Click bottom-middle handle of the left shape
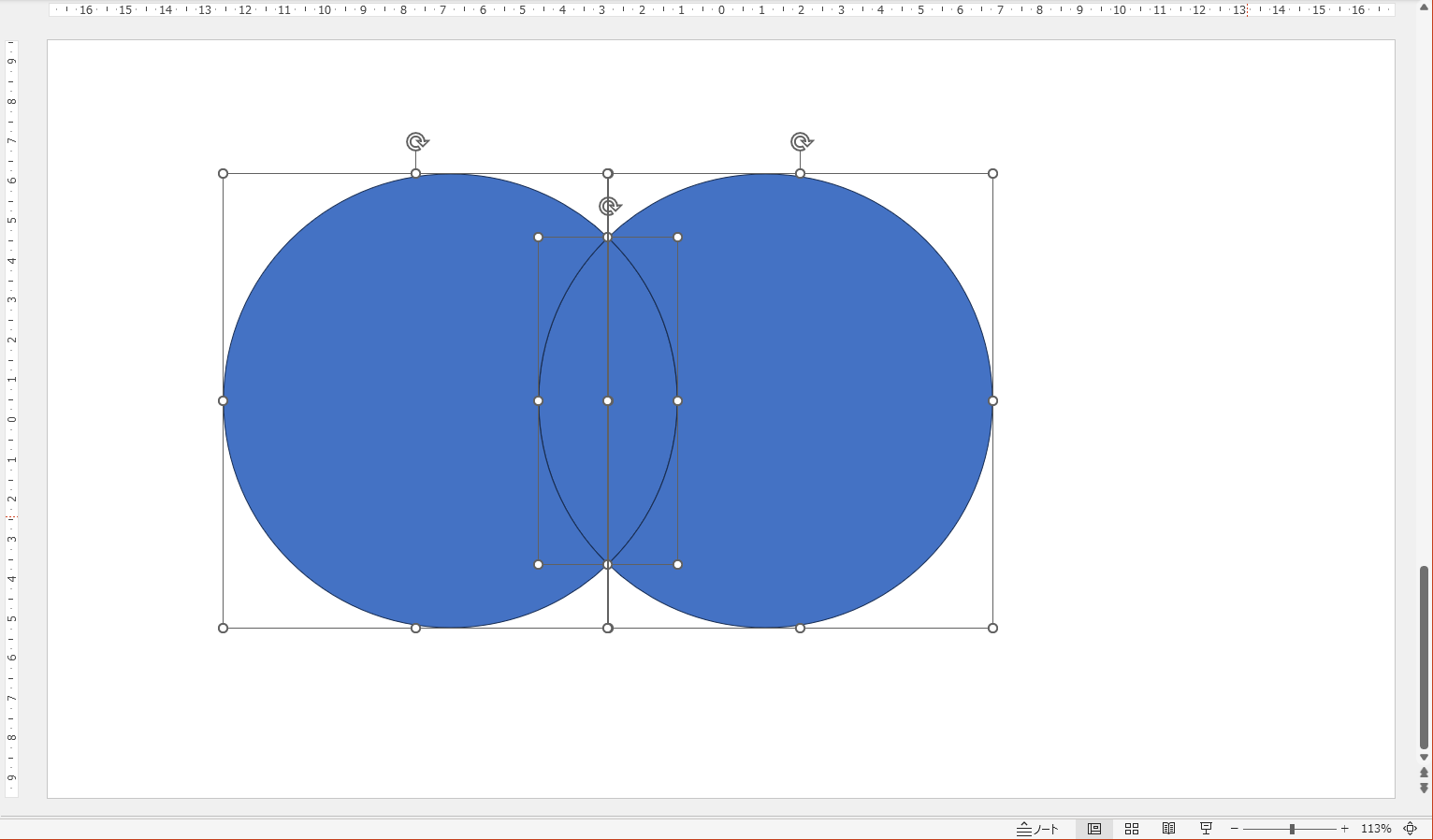Screen dimensions: 1433x840 coord(416,628)
